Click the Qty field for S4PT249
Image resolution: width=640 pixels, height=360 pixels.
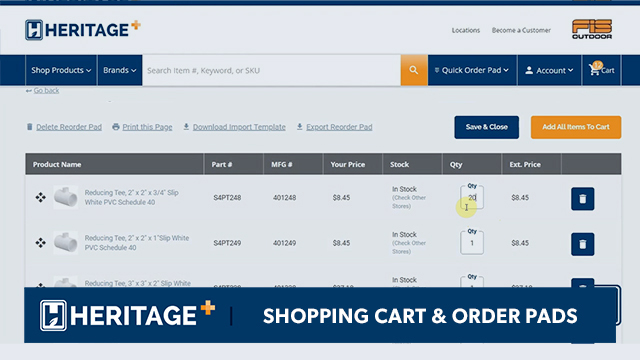click(x=472, y=243)
